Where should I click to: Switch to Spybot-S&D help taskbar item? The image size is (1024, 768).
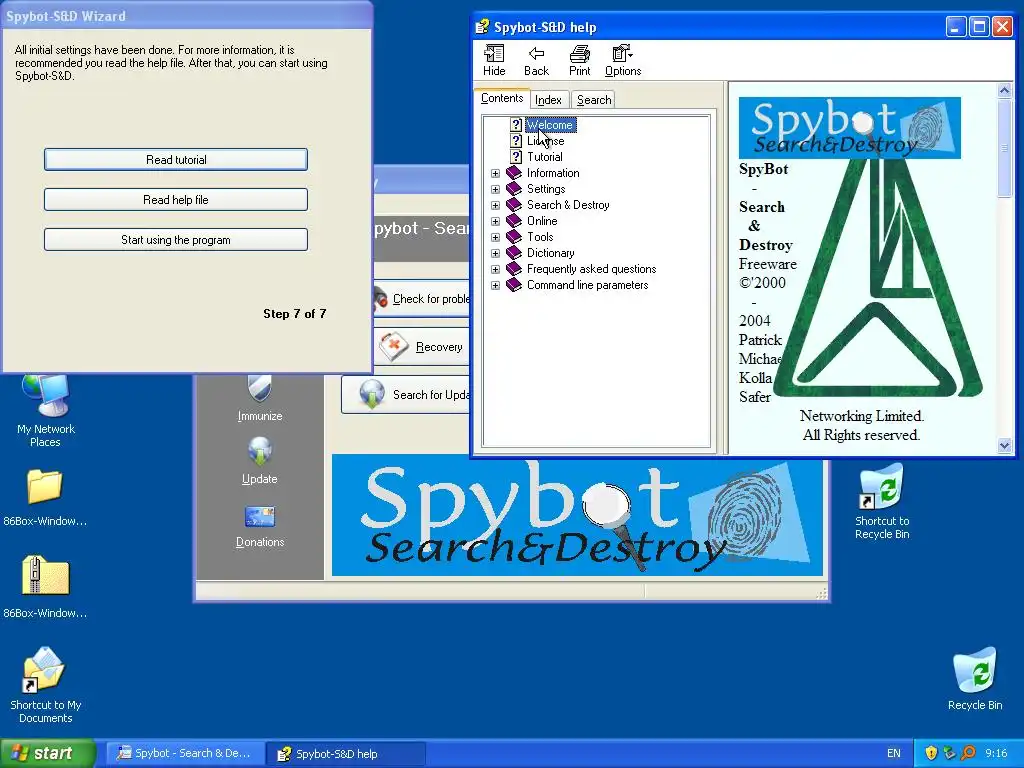coord(346,754)
